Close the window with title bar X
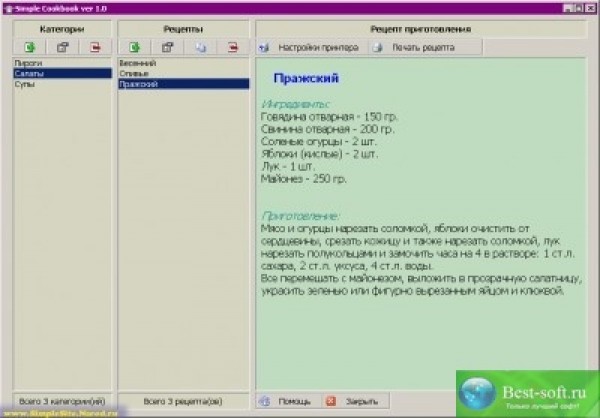 click(x=591, y=8)
